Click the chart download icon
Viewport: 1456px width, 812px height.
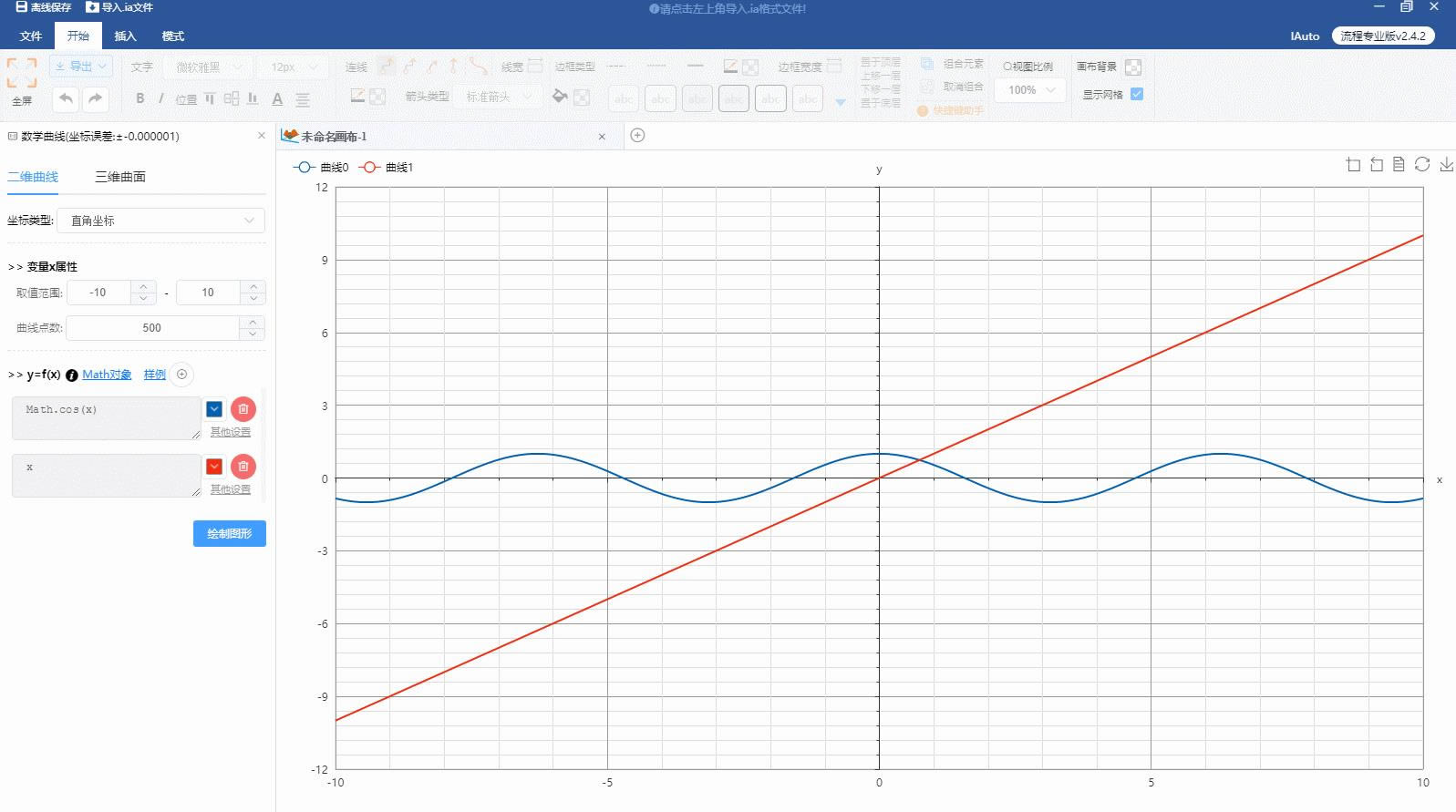click(x=1446, y=164)
